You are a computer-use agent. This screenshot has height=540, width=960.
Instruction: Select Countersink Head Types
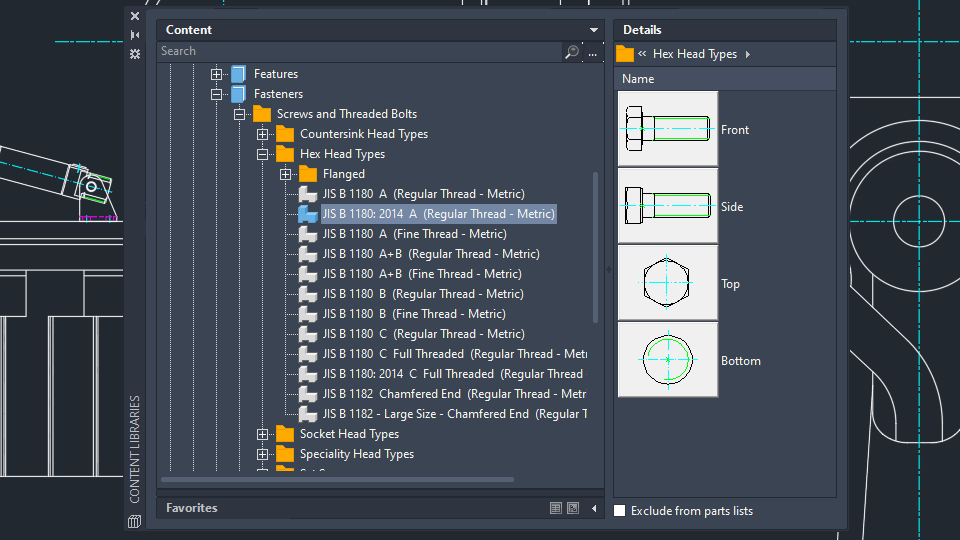(x=364, y=134)
